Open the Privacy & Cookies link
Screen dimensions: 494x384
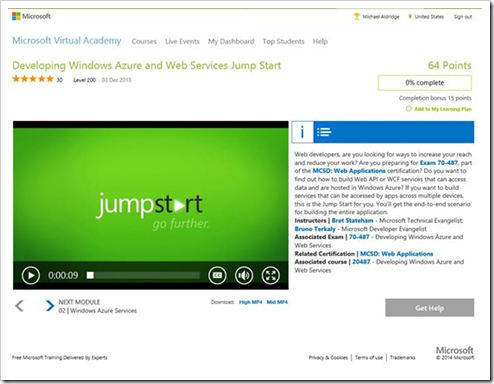pos(328,357)
